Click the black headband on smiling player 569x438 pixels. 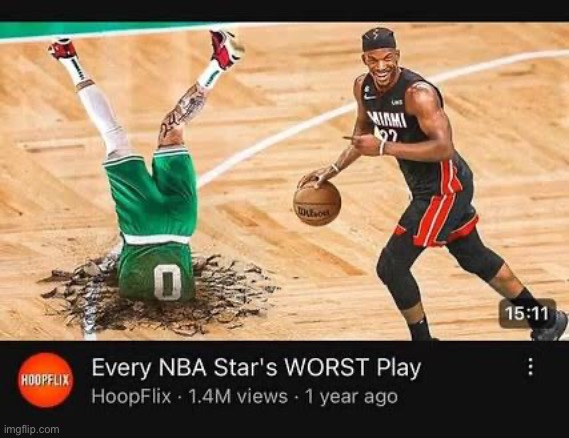(x=378, y=40)
